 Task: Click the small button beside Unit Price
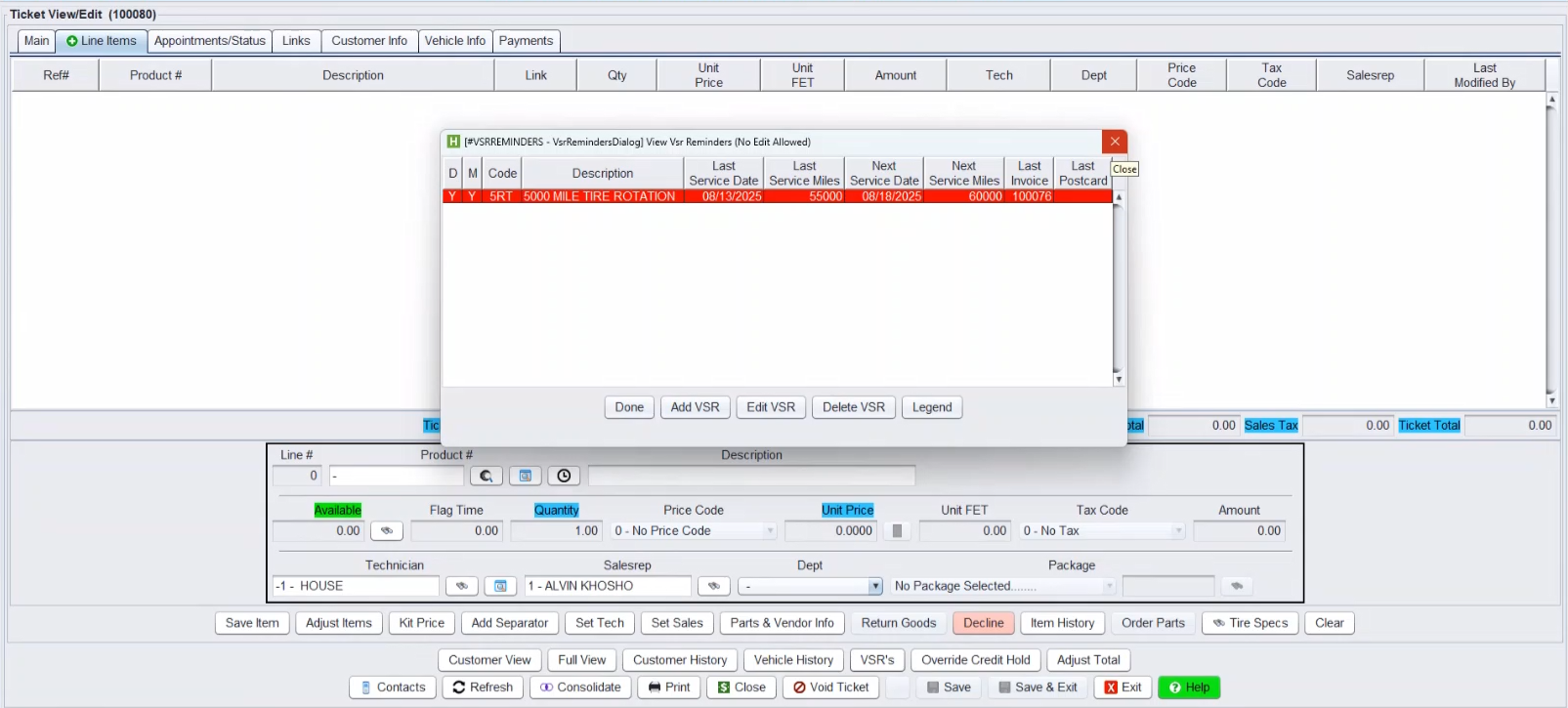pyautogui.click(x=897, y=531)
